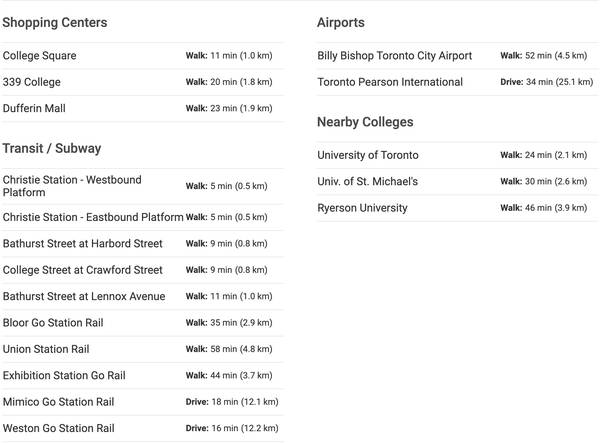Click Weston Go Station Rail entry
This screenshot has width=600, height=443.
pos(142,428)
